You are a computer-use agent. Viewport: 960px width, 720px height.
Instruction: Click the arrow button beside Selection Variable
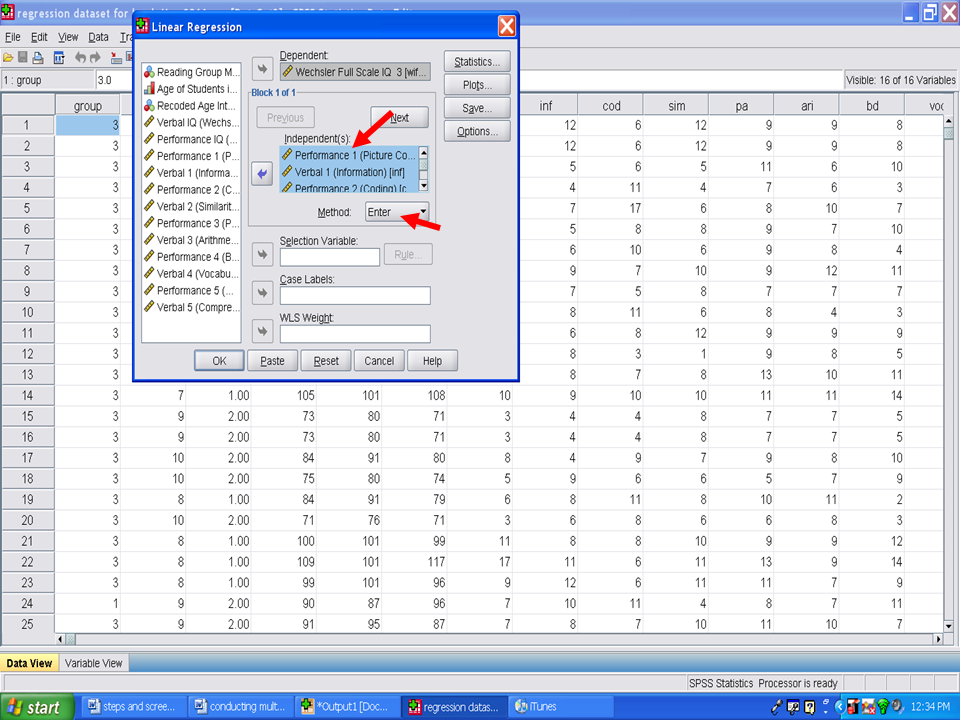tap(263, 254)
